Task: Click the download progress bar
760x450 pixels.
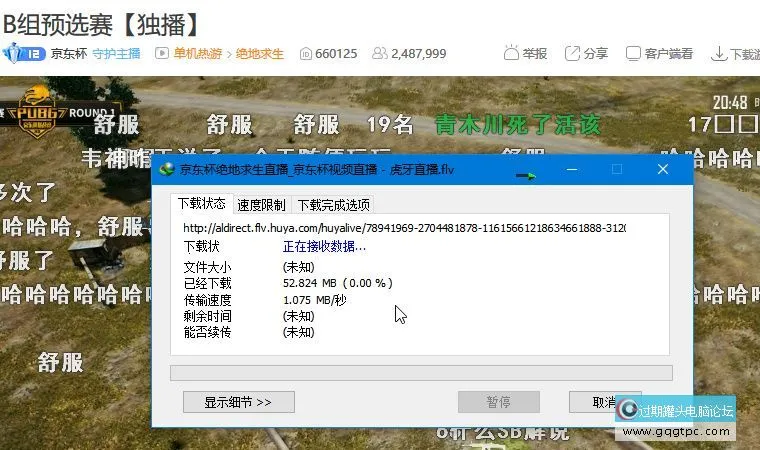Action: click(421, 373)
